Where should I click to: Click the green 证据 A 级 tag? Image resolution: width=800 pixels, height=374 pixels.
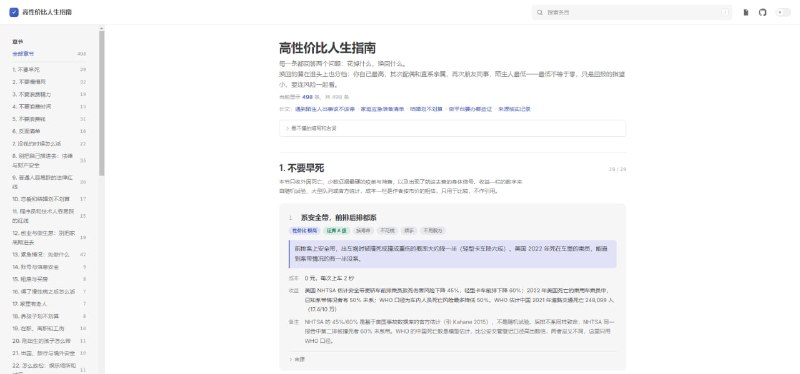coord(337,231)
